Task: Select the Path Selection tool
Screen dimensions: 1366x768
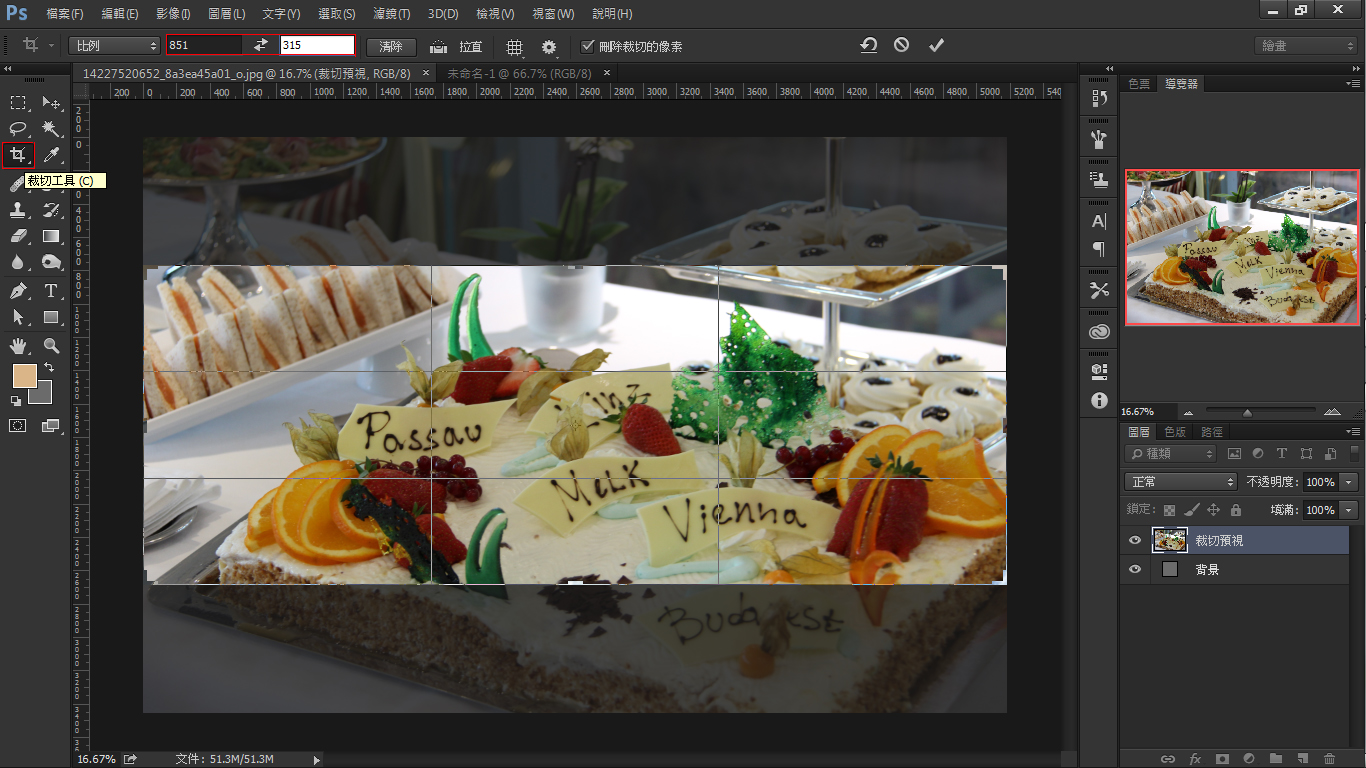Action: click(18, 317)
